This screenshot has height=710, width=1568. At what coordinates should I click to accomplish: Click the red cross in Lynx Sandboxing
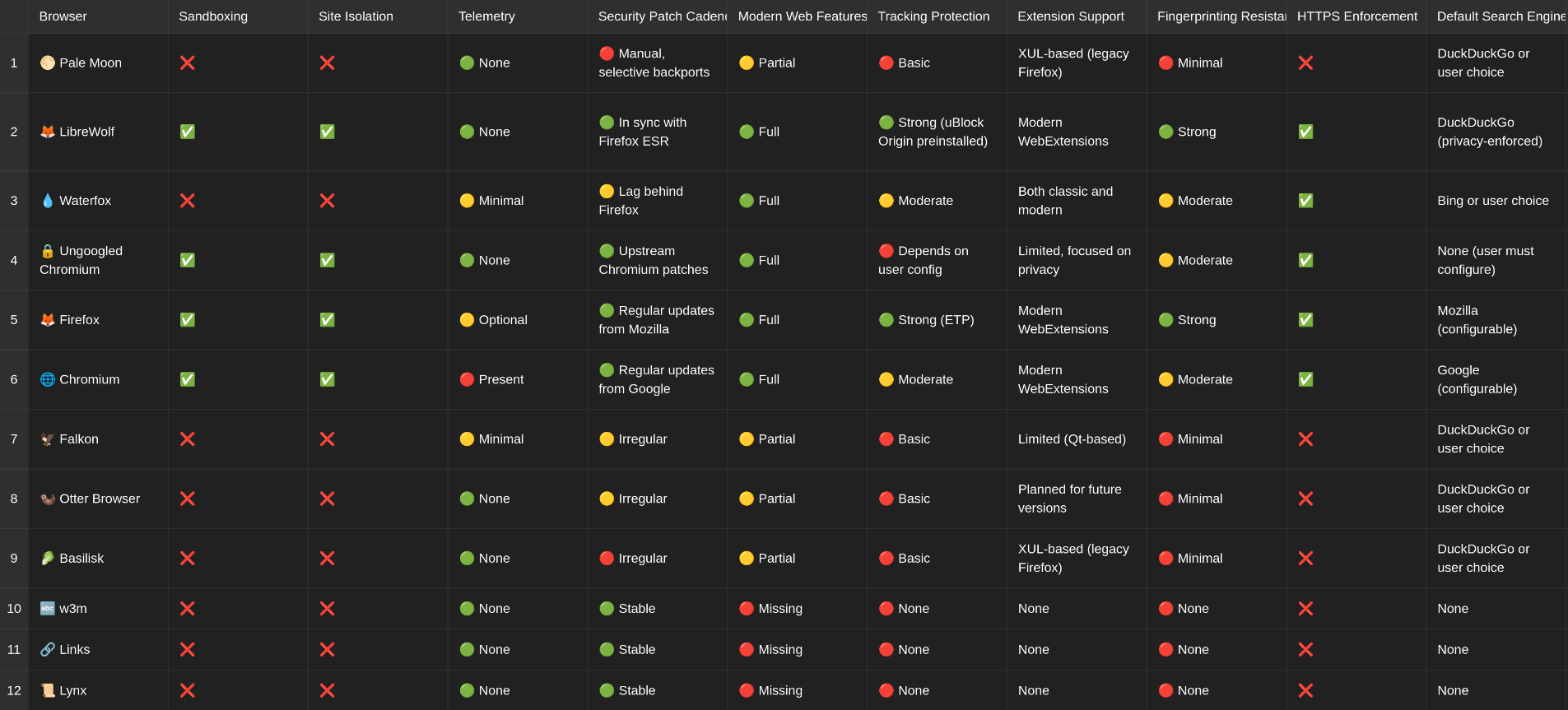188,691
